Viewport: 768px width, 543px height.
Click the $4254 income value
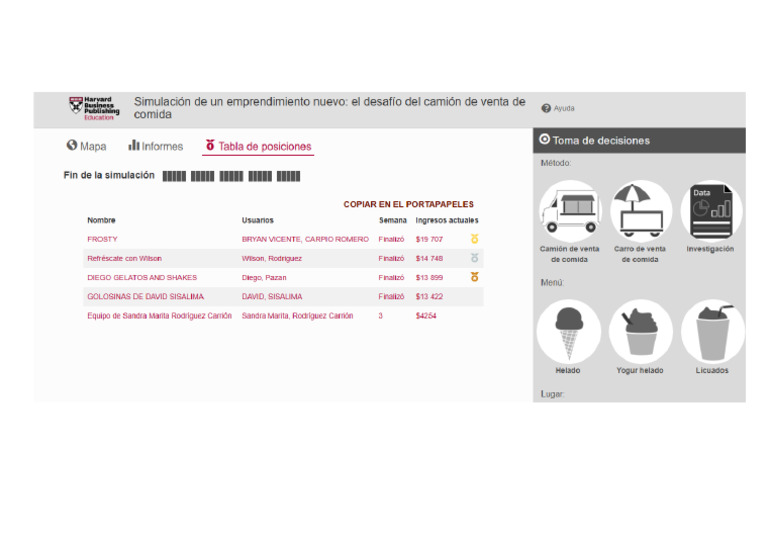click(426, 315)
